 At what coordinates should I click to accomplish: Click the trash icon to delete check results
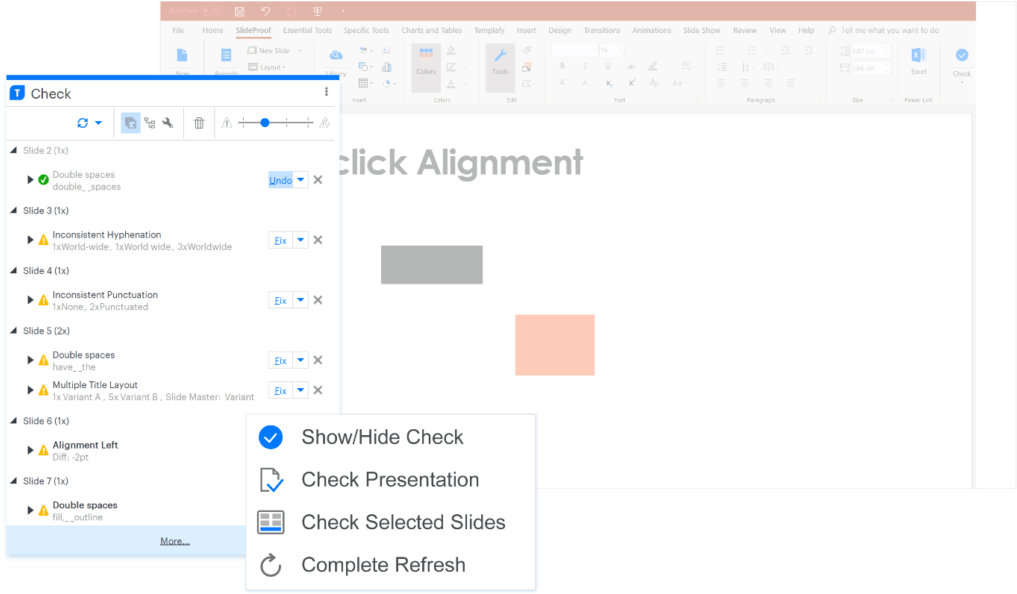pos(199,123)
